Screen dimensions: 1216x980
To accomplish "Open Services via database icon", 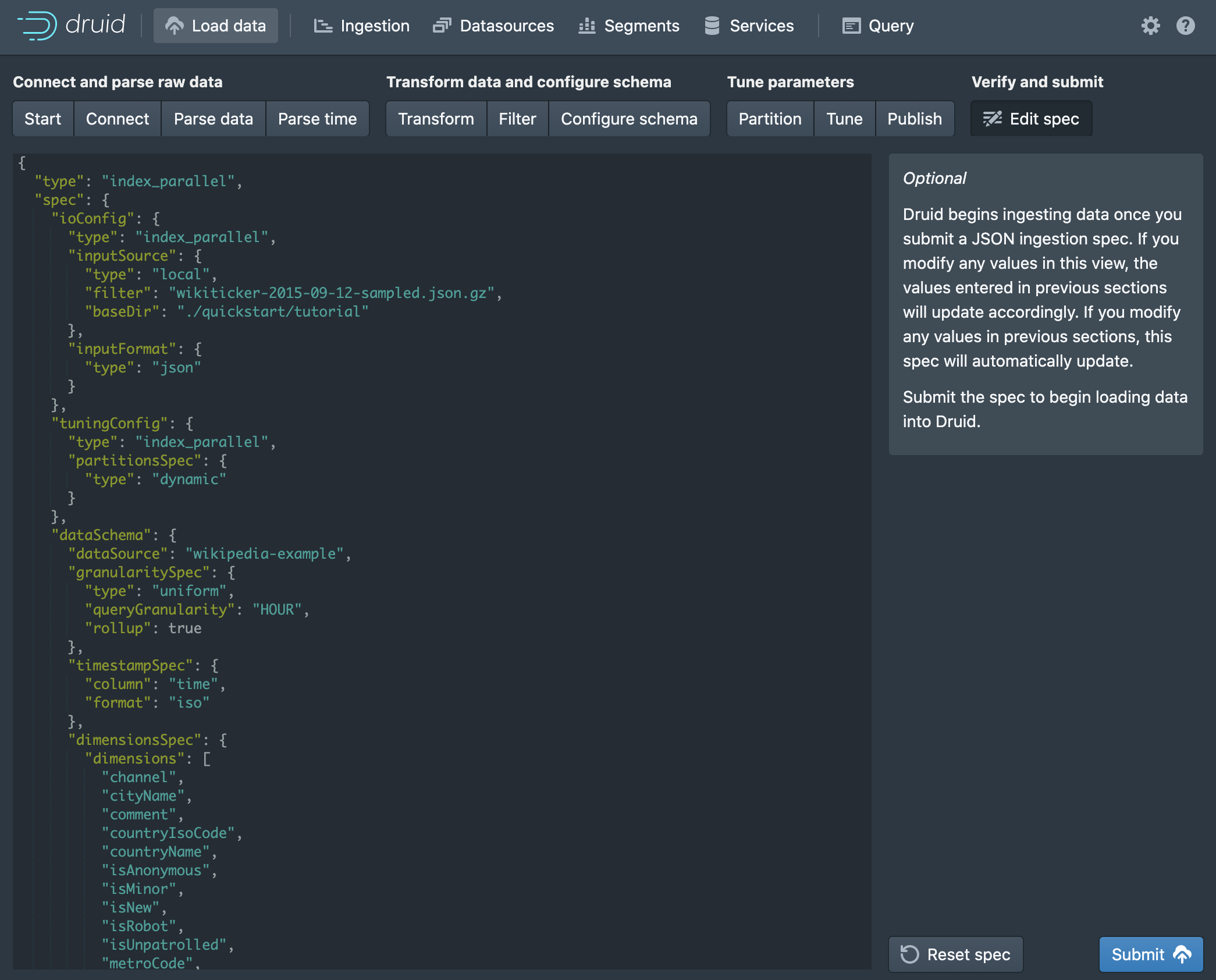I will click(x=712, y=26).
